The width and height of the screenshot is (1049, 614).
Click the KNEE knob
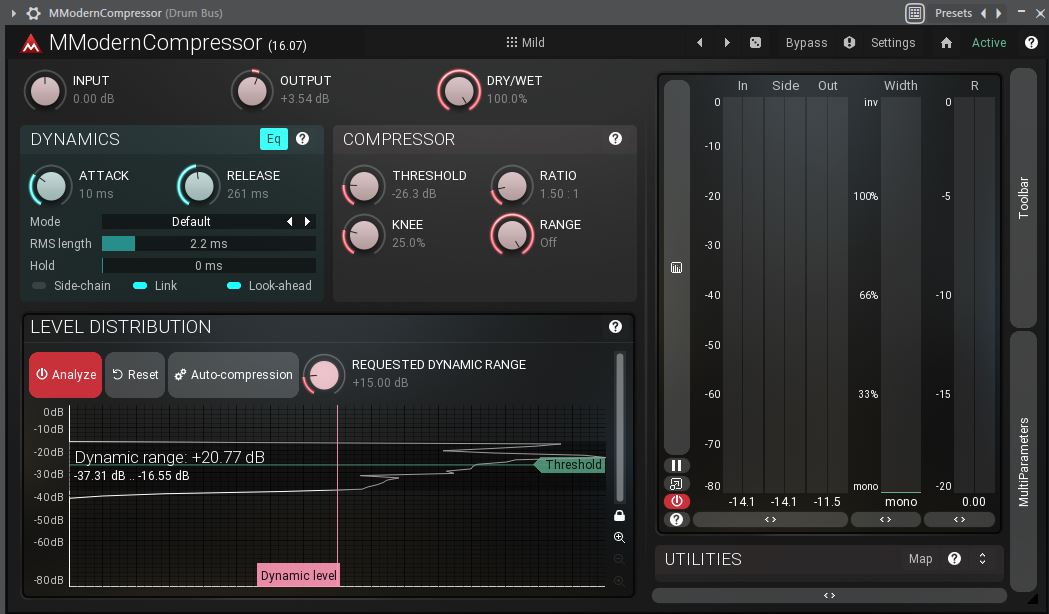[x=363, y=234]
